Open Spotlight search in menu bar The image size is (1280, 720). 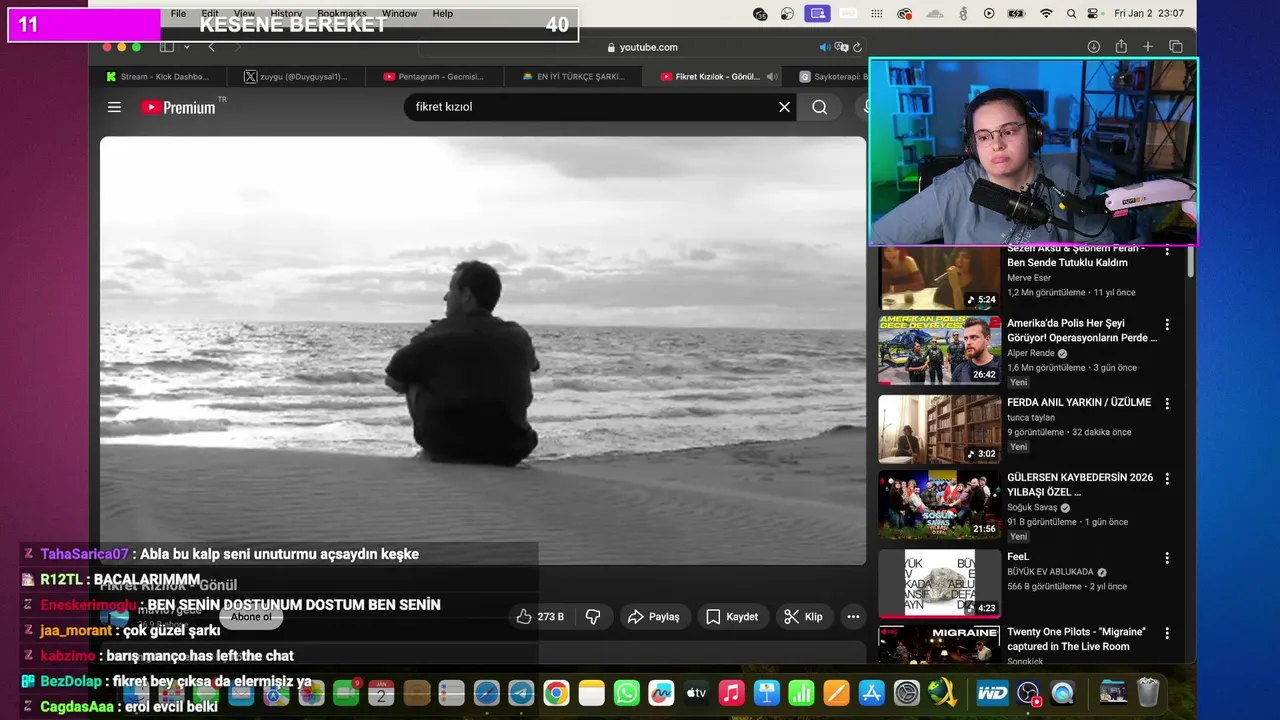click(x=1071, y=14)
